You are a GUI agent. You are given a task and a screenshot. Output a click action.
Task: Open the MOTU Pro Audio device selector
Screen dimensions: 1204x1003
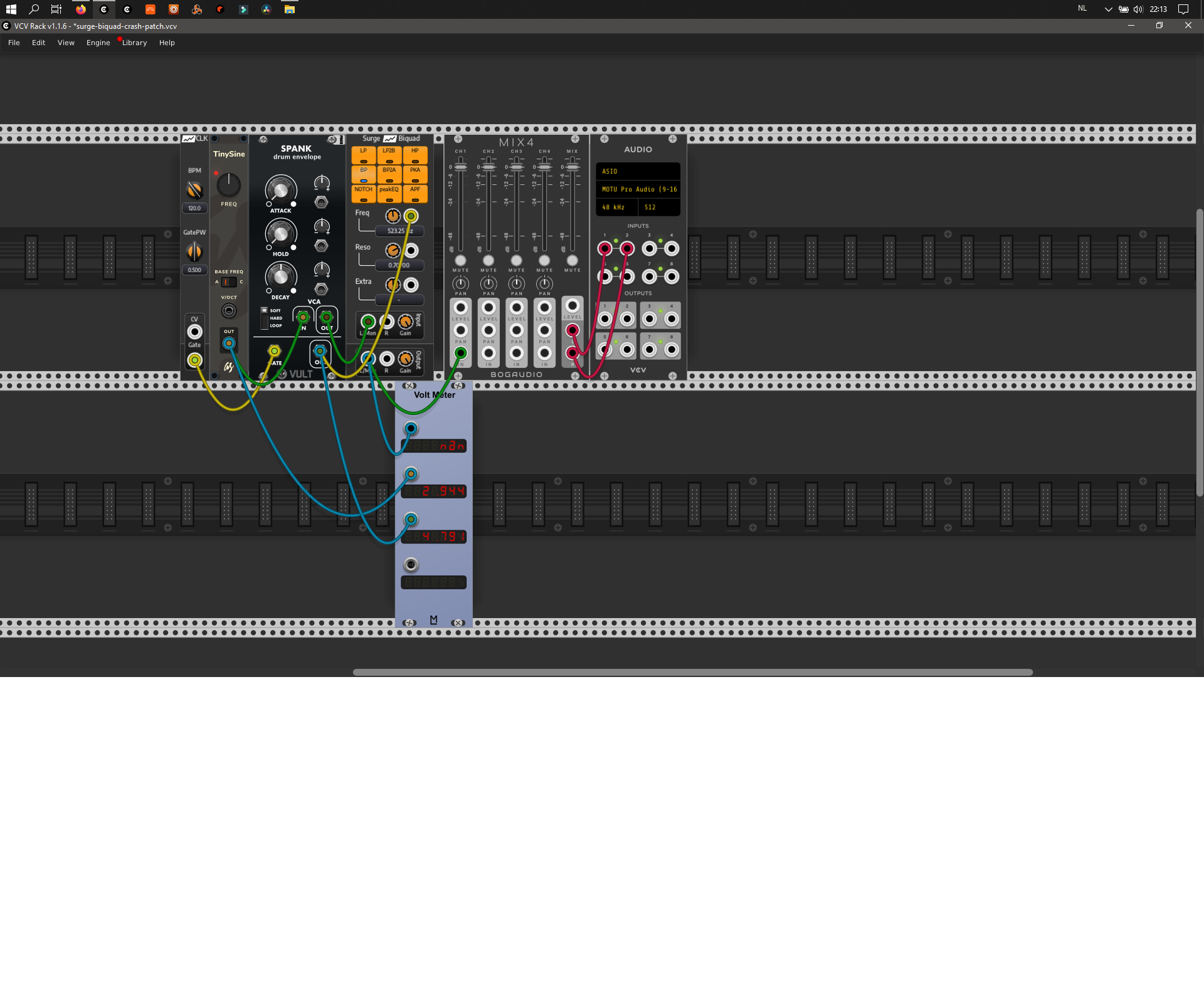tap(638, 189)
